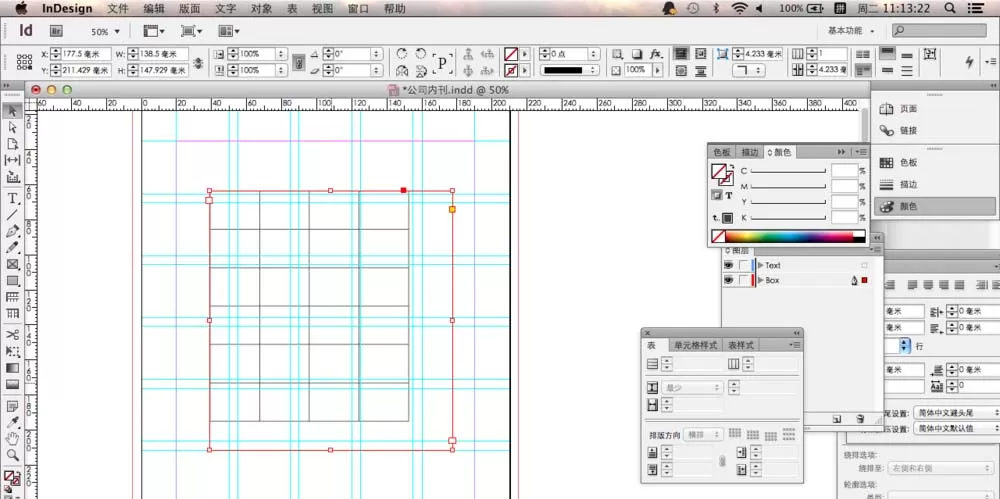The height and width of the screenshot is (499, 1000).
Task: Select the Gradient Swatch tool
Action: coord(12,368)
